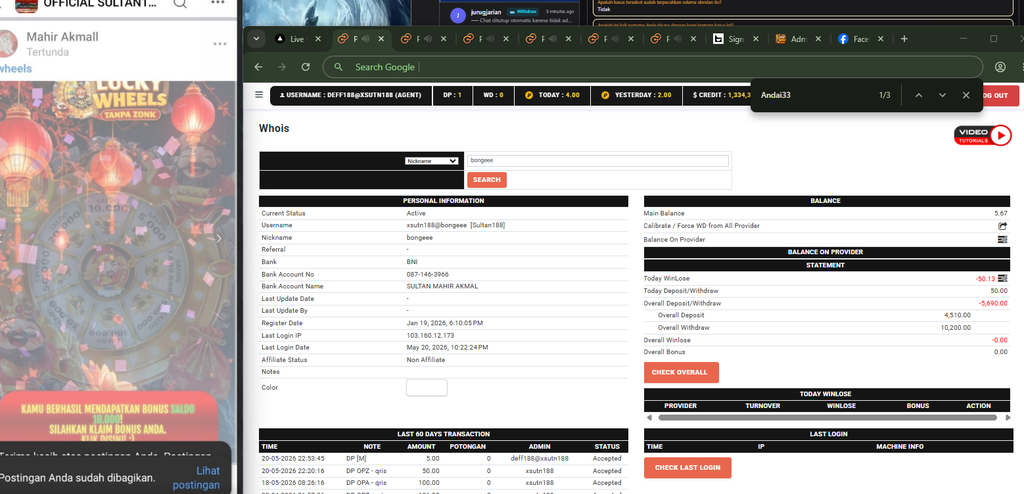Image resolution: width=1024 pixels, height=494 pixels.
Task: Open the tab search dropdown arrow
Action: click(256, 39)
